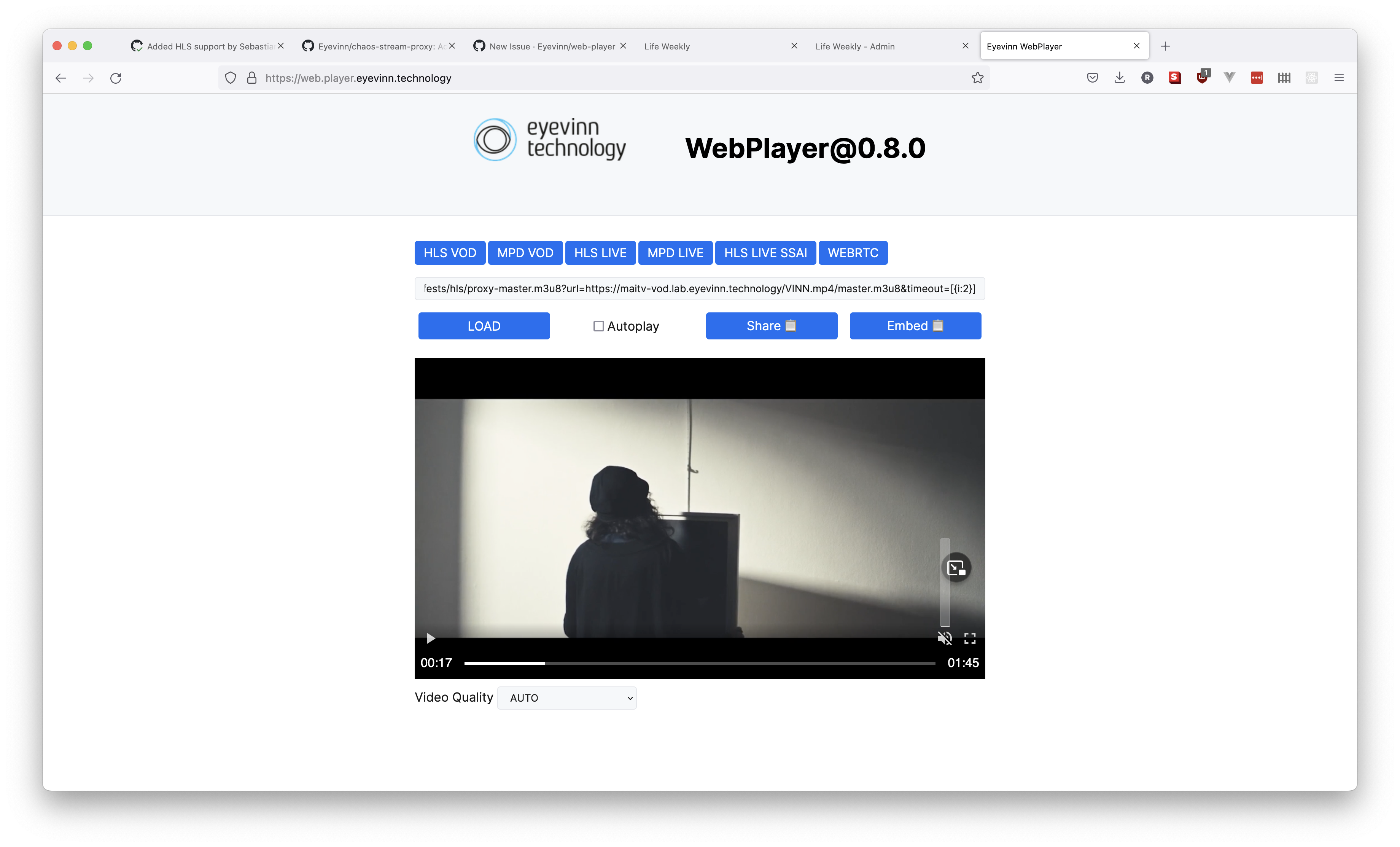Image resolution: width=1400 pixels, height=847 pixels.
Task: Save page to Pocket
Action: click(x=1092, y=78)
